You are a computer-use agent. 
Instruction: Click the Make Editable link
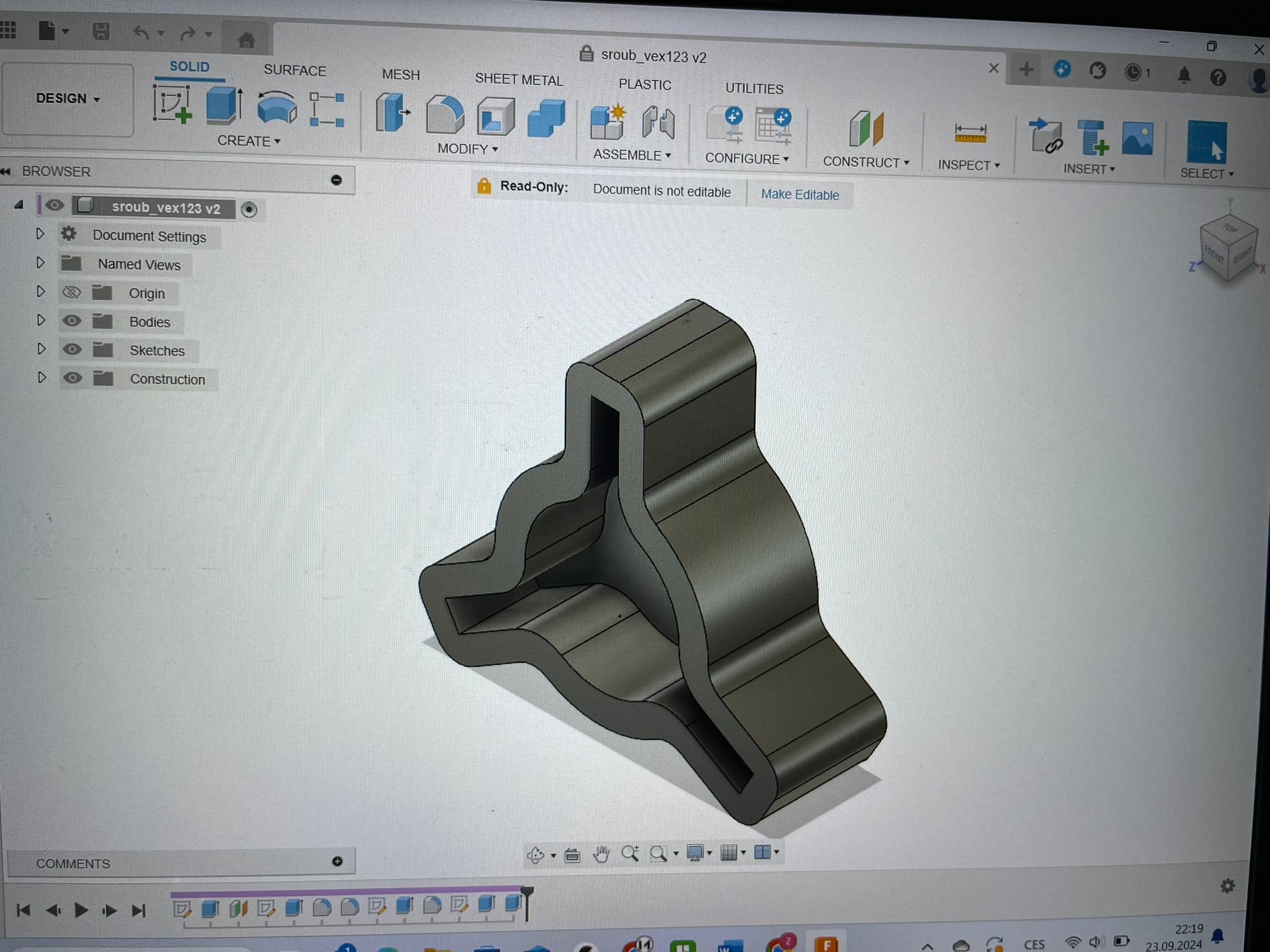pos(800,195)
